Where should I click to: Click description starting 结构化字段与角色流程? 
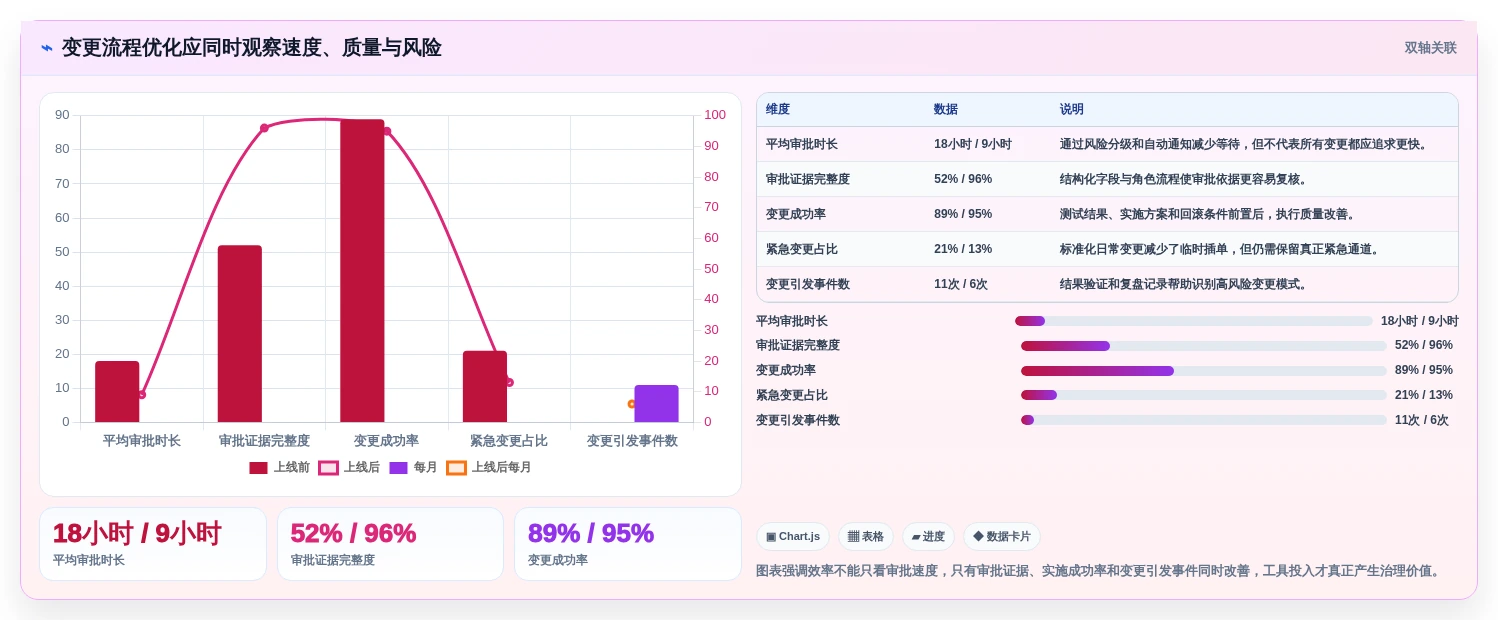point(1184,179)
